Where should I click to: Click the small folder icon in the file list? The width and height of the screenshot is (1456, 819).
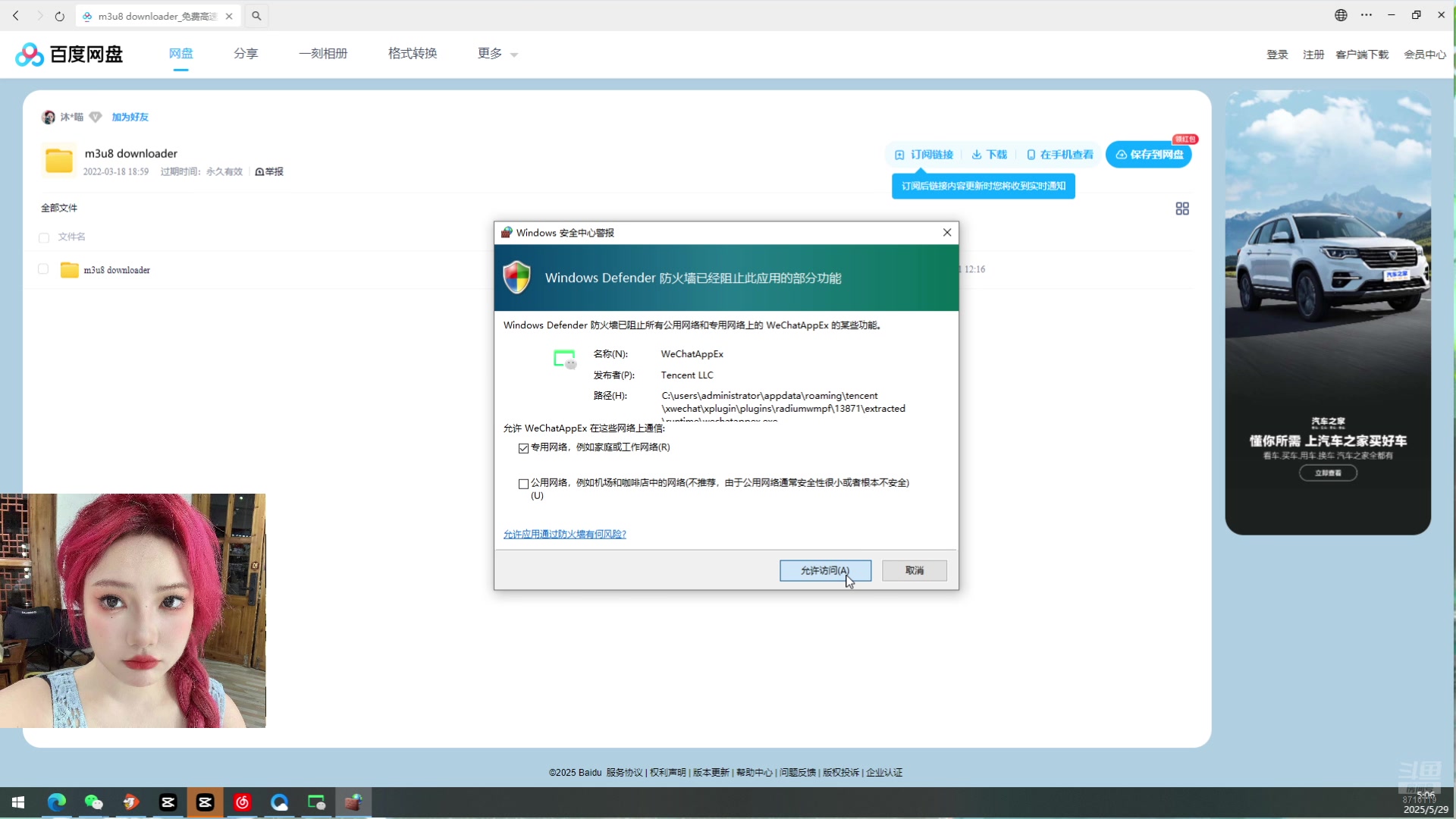tap(69, 269)
